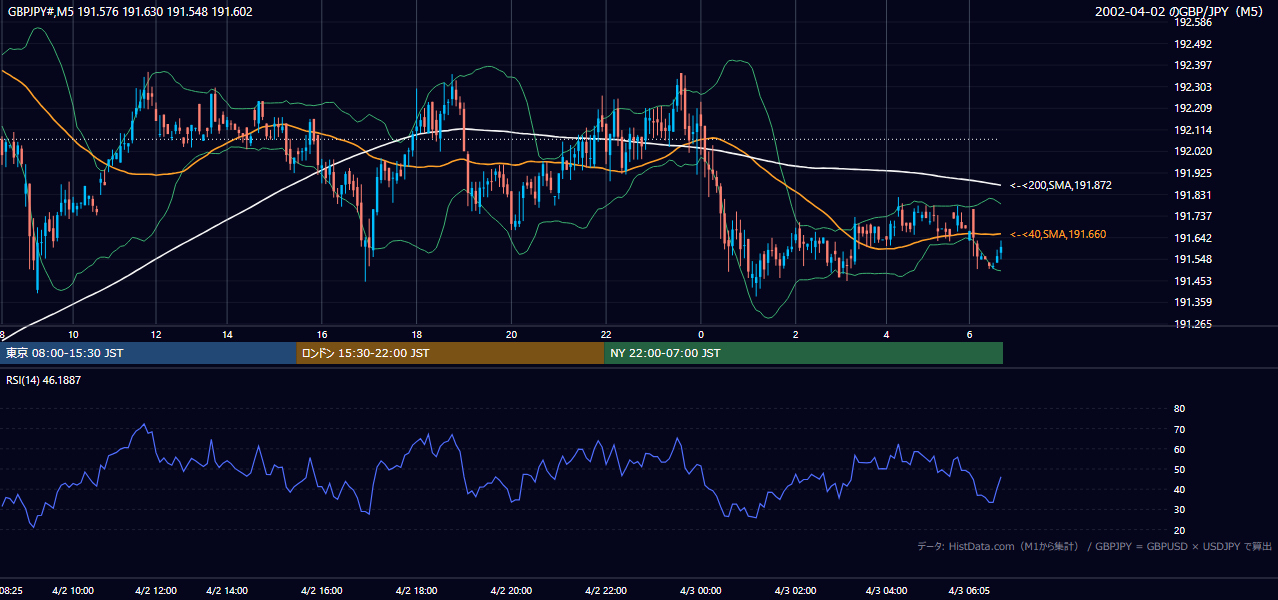1278x600 pixels.
Task: Click the 4/3 06:05 time axis label
Action: [x=970, y=591]
